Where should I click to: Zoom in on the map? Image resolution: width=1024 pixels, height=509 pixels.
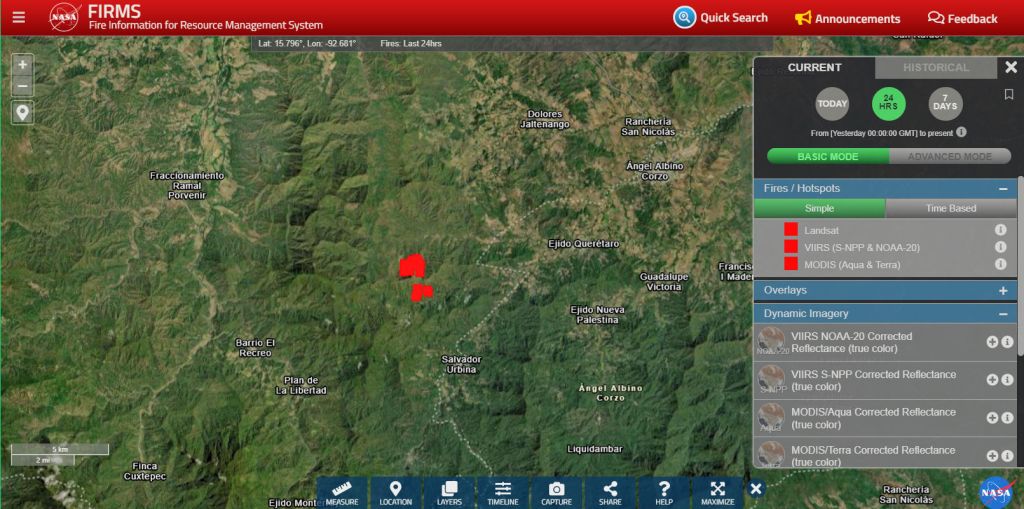click(x=22, y=64)
